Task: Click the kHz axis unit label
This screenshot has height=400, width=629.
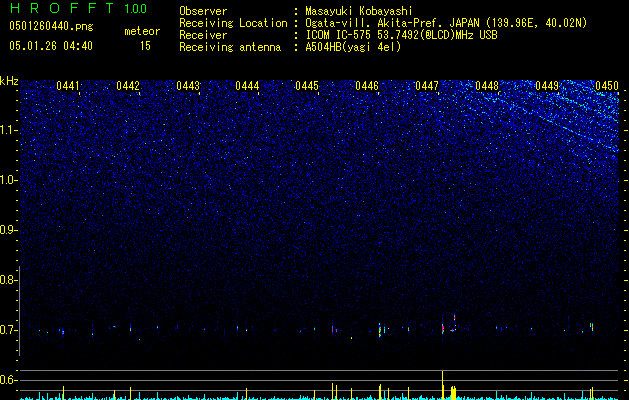Action: click(9, 81)
